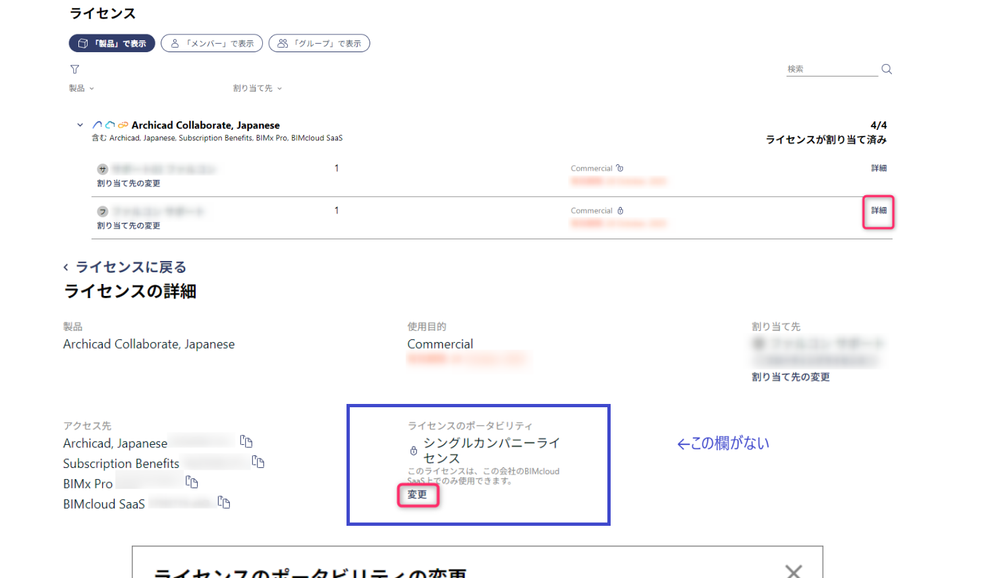Screen dimensions: 998x578
Task: Click the Archicad Collaborate product icons
Action: (x=110, y=125)
